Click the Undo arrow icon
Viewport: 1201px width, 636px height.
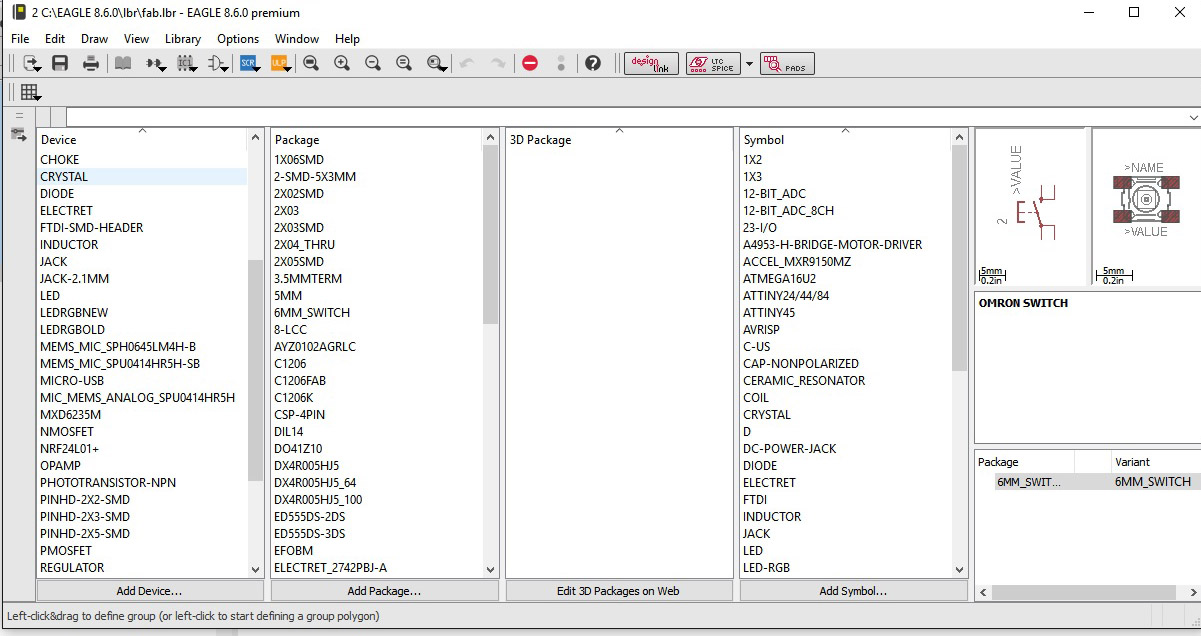(x=466, y=63)
